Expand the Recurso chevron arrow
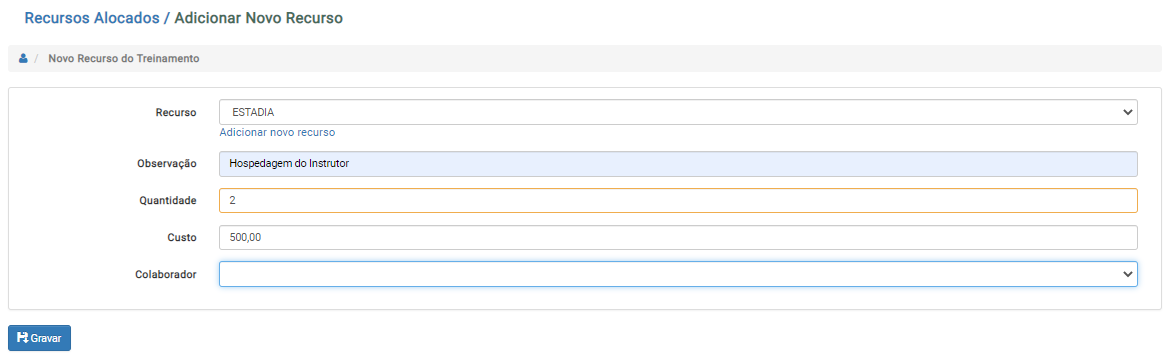 pyautogui.click(x=1125, y=113)
